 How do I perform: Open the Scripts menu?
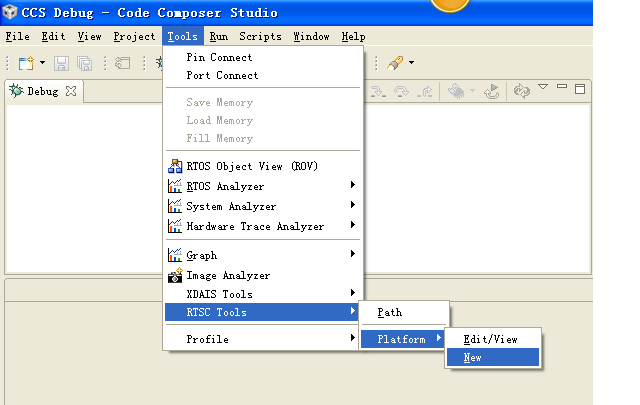pos(260,36)
